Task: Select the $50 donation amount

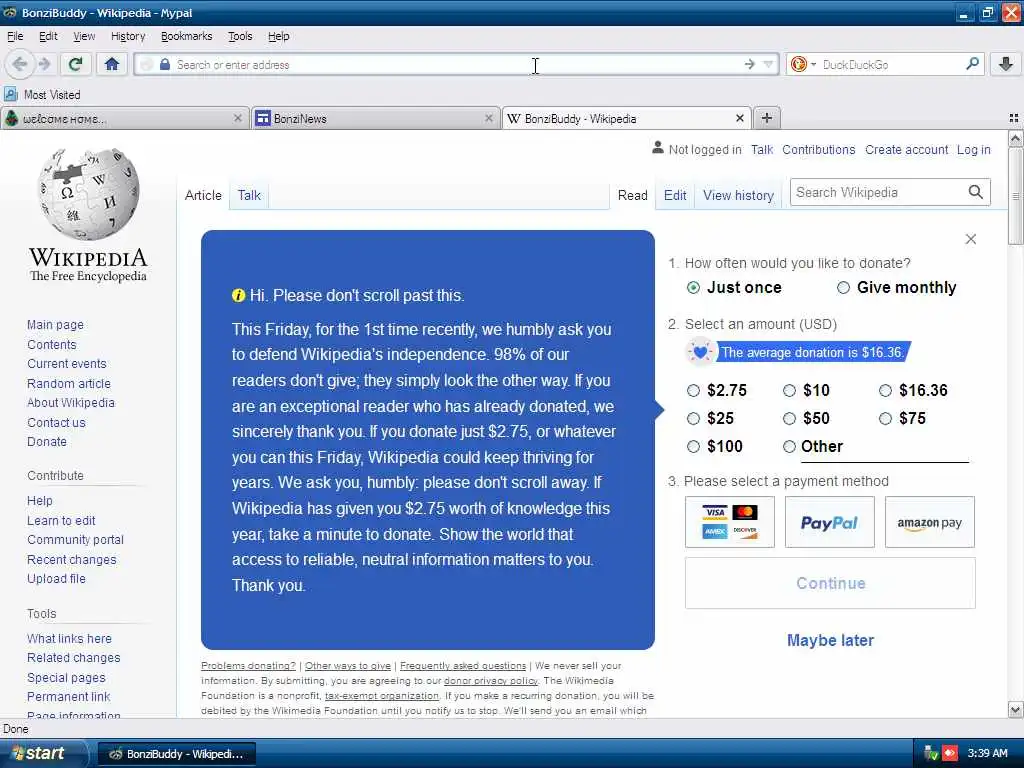Action: [x=790, y=419]
